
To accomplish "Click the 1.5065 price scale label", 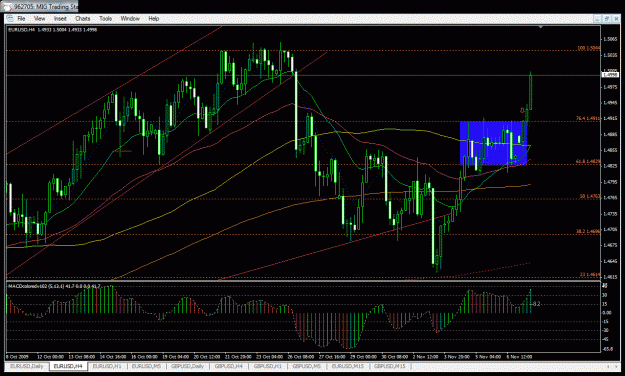I will pyautogui.click(x=610, y=39).
